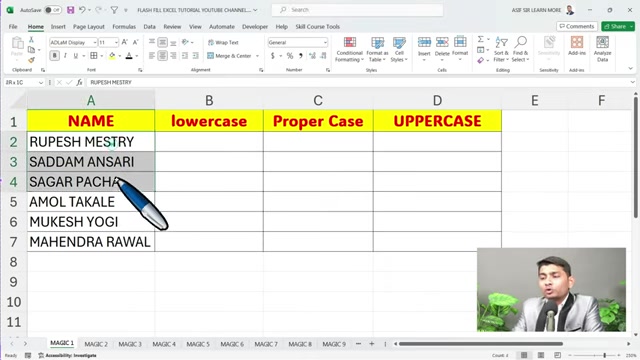The height and width of the screenshot is (360, 640).
Task: Click the zoom slider in status bar
Action: (x=604, y=356)
